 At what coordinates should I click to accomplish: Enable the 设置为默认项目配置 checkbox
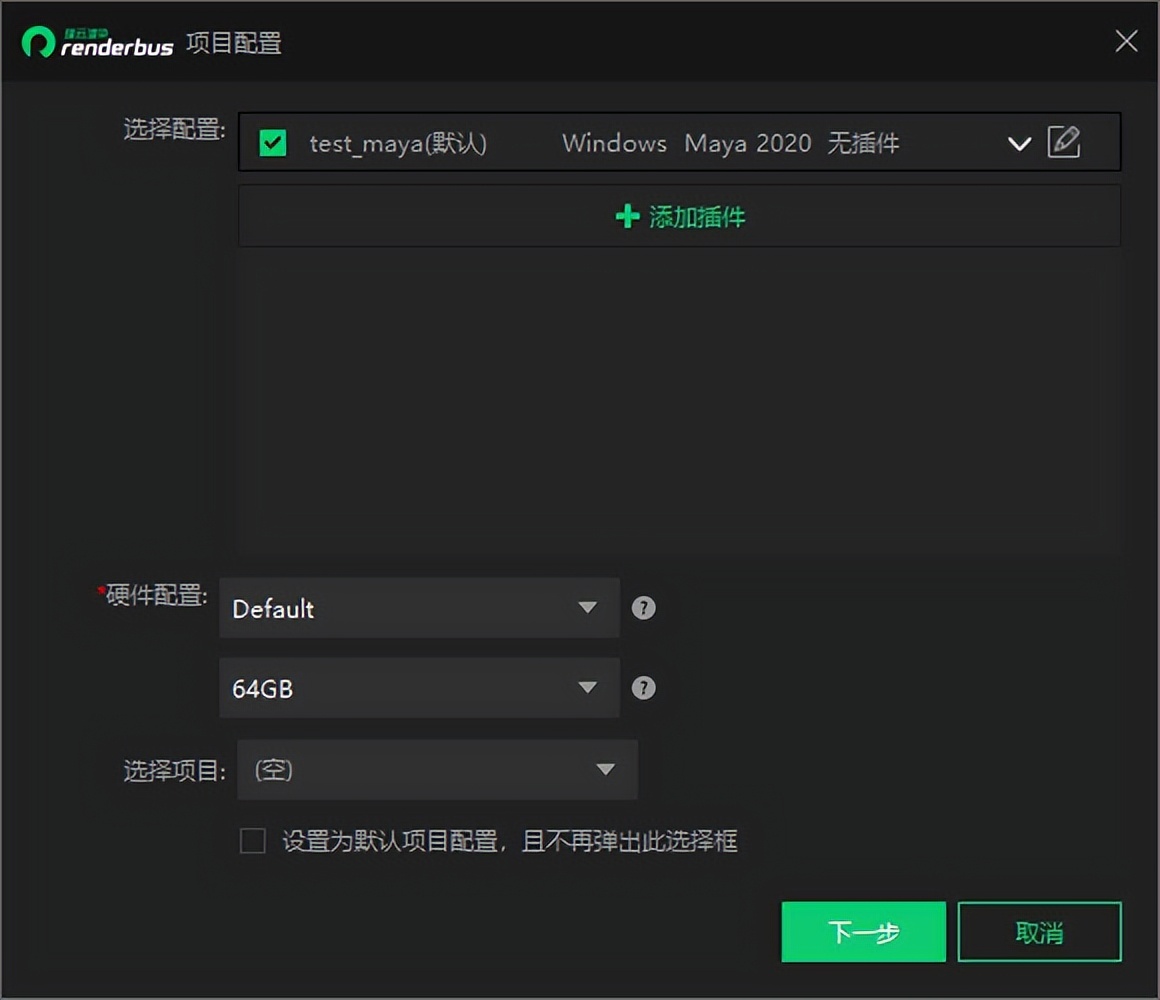(x=251, y=841)
